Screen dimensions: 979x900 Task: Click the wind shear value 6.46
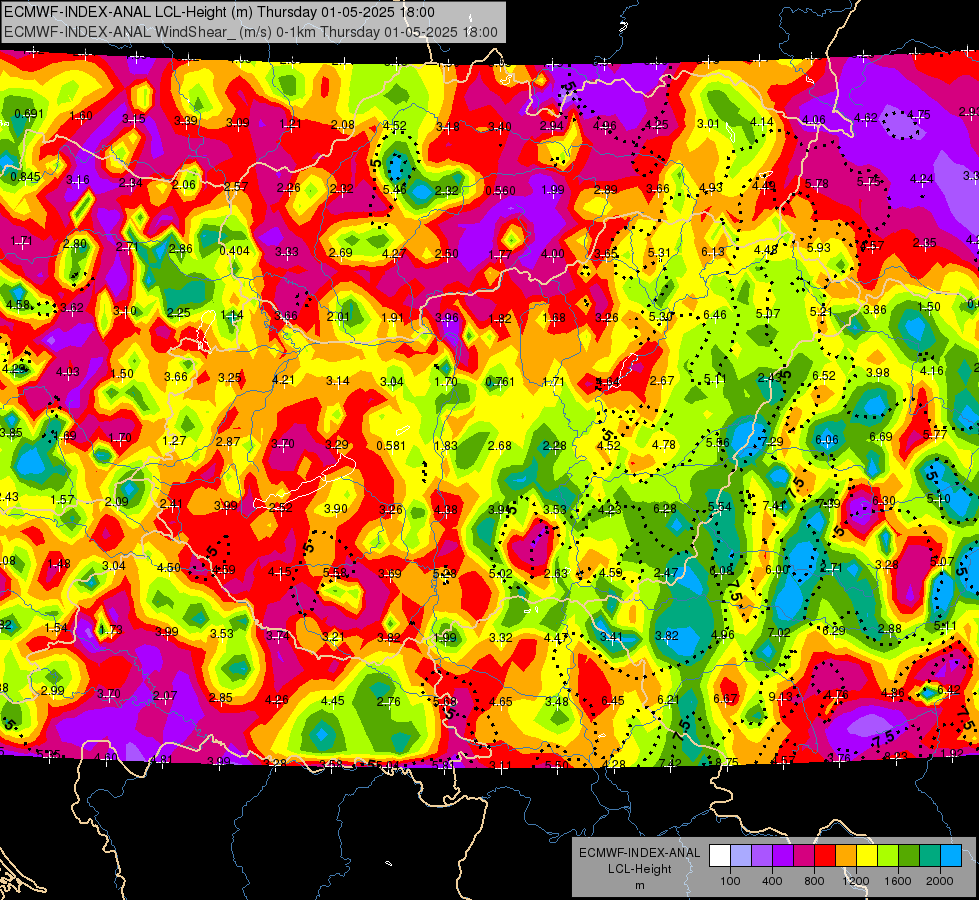pyautogui.click(x=715, y=315)
